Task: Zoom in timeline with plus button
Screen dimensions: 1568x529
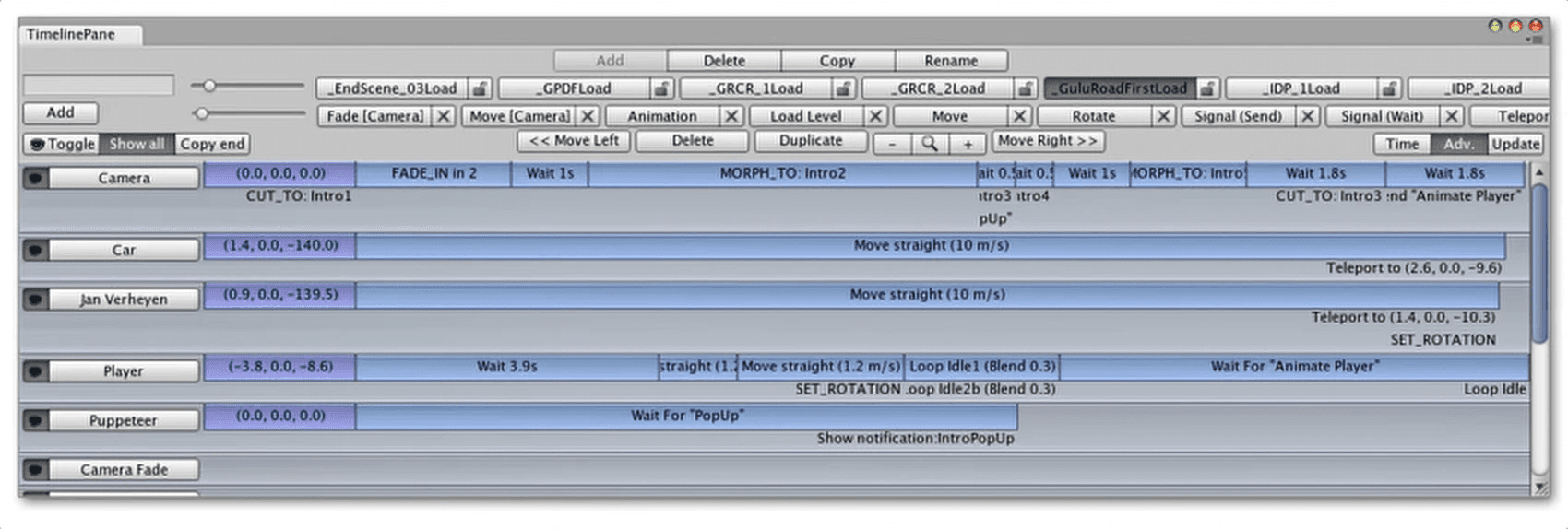Action: 968,144
